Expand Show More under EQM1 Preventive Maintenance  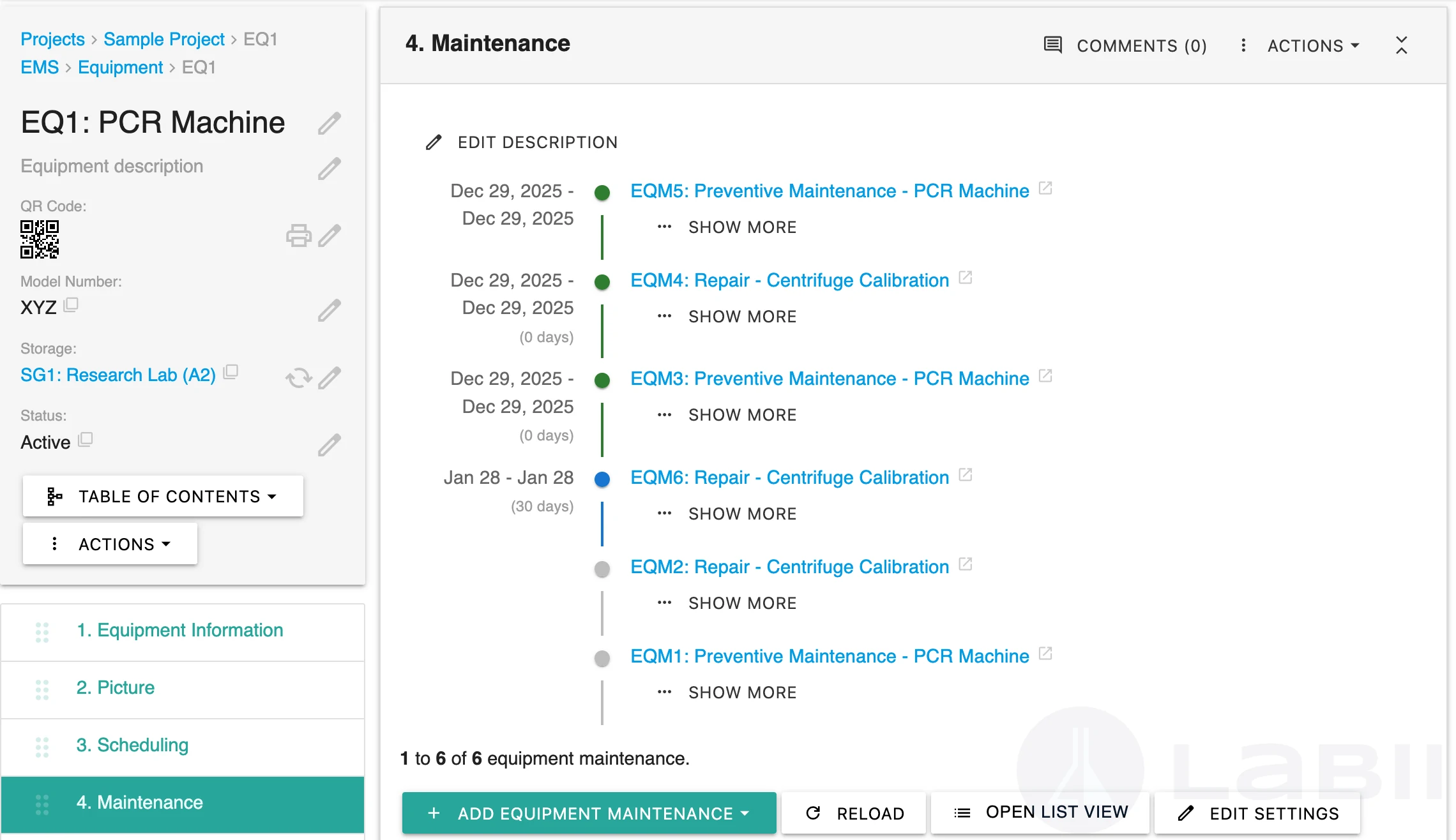(x=741, y=693)
